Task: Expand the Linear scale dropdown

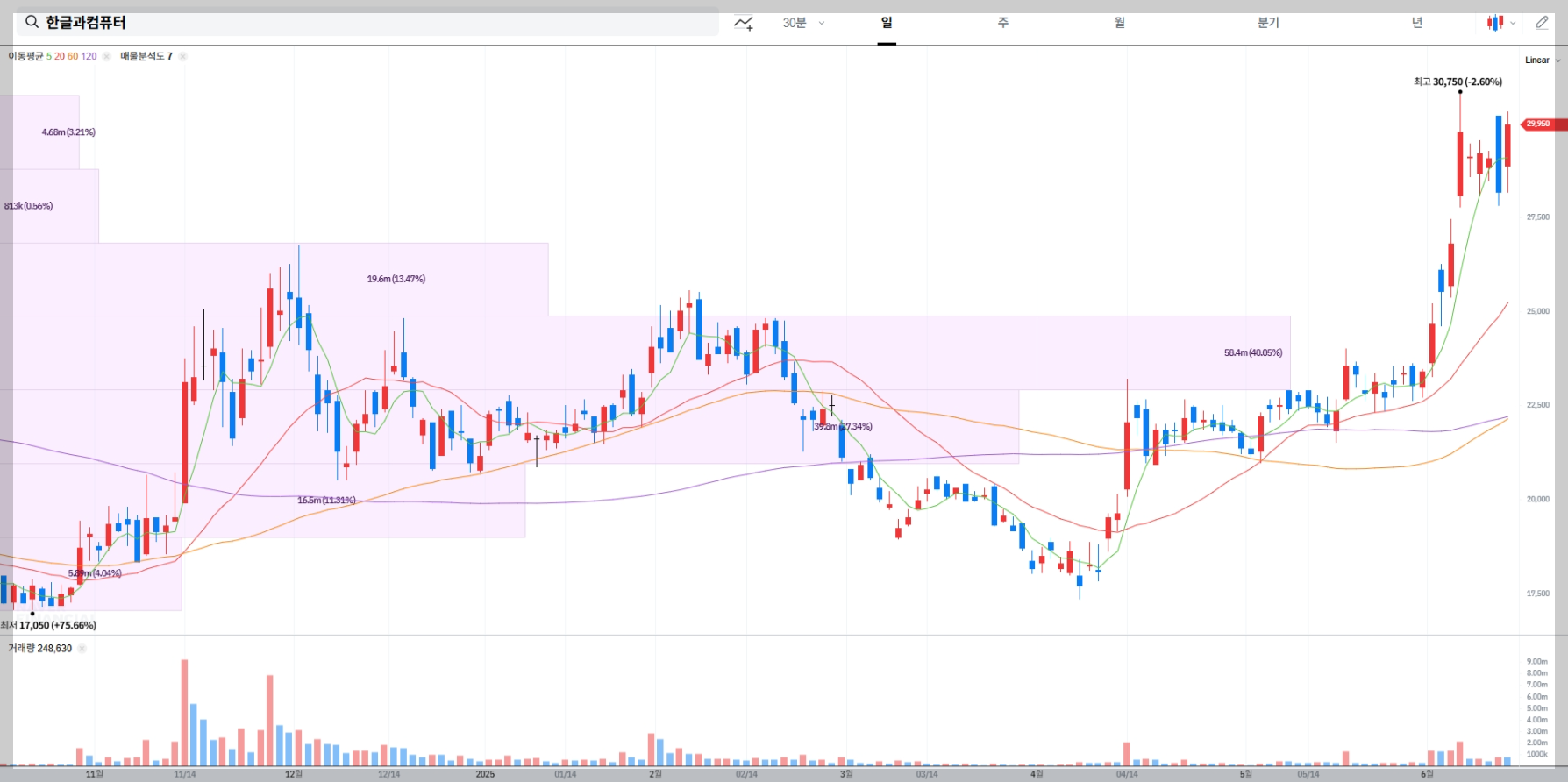Action: click(1543, 60)
